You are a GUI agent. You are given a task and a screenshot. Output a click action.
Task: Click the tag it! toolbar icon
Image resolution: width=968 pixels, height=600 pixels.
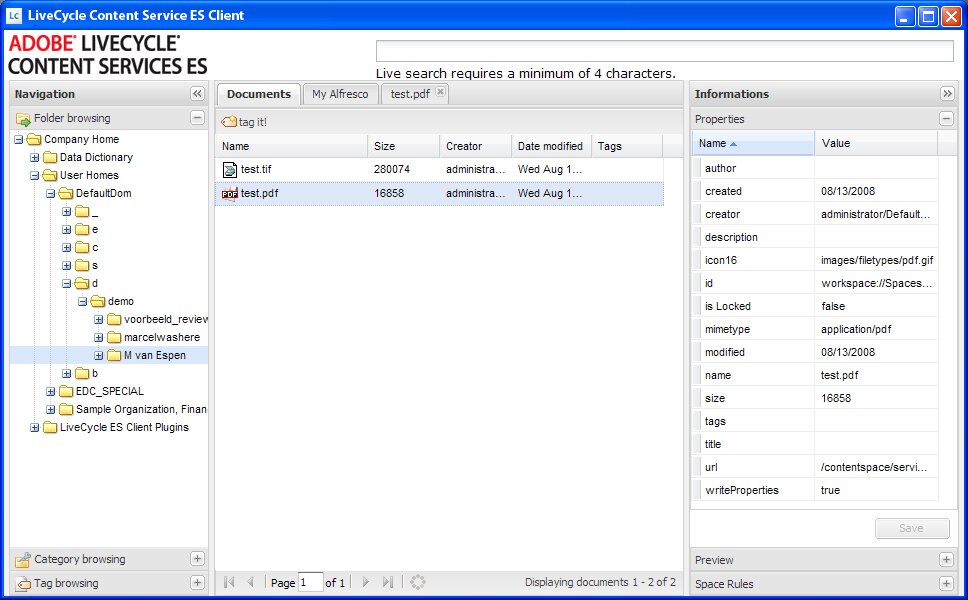point(229,122)
